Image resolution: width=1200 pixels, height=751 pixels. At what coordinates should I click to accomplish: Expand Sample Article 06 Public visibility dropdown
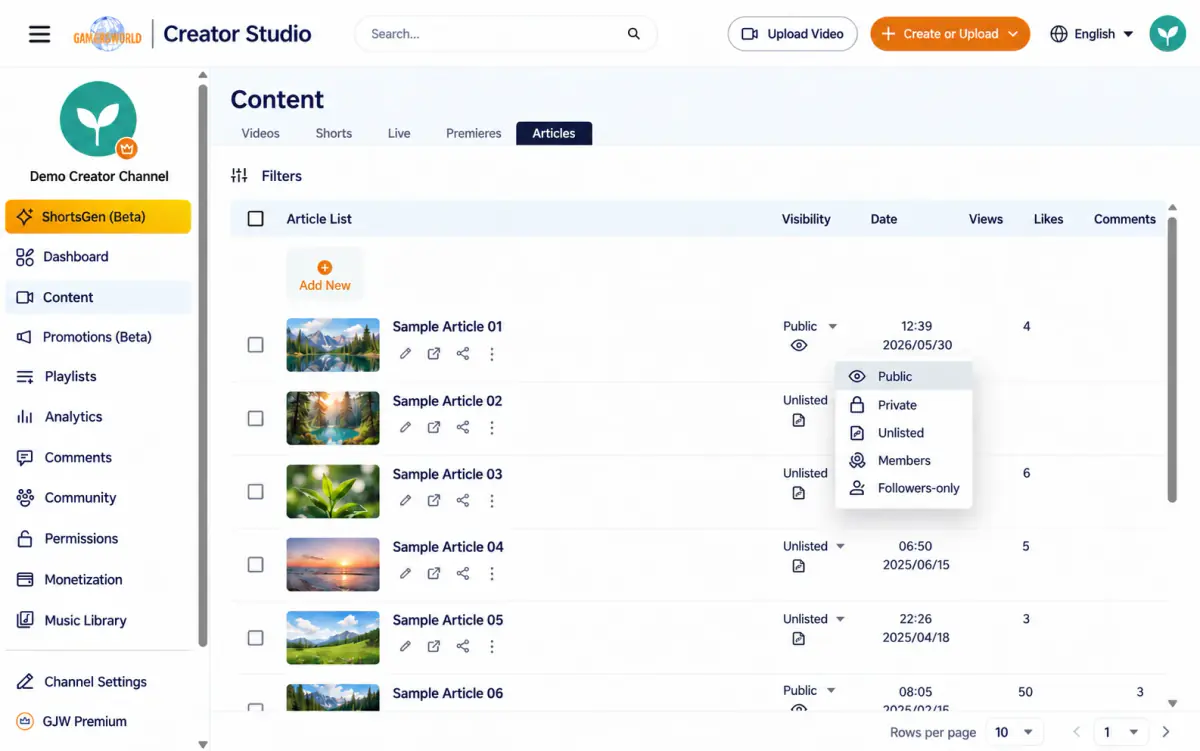(832, 691)
